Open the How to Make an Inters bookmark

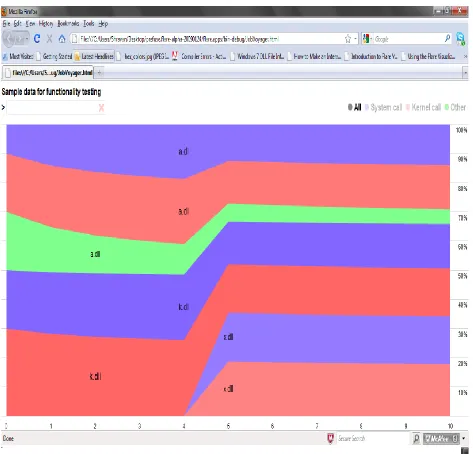click(314, 56)
